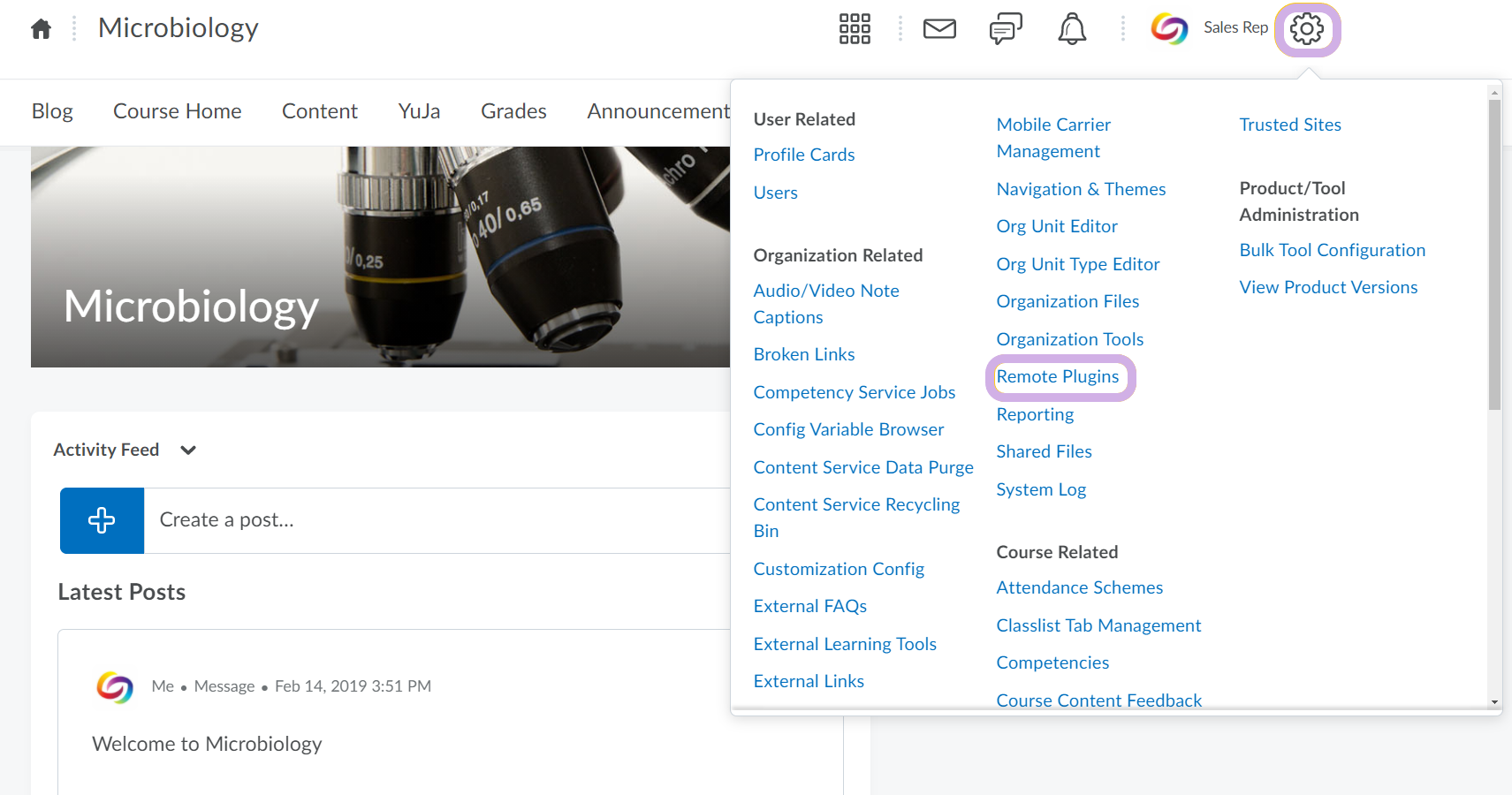Open subscription alerts chat icon

coord(1006,29)
